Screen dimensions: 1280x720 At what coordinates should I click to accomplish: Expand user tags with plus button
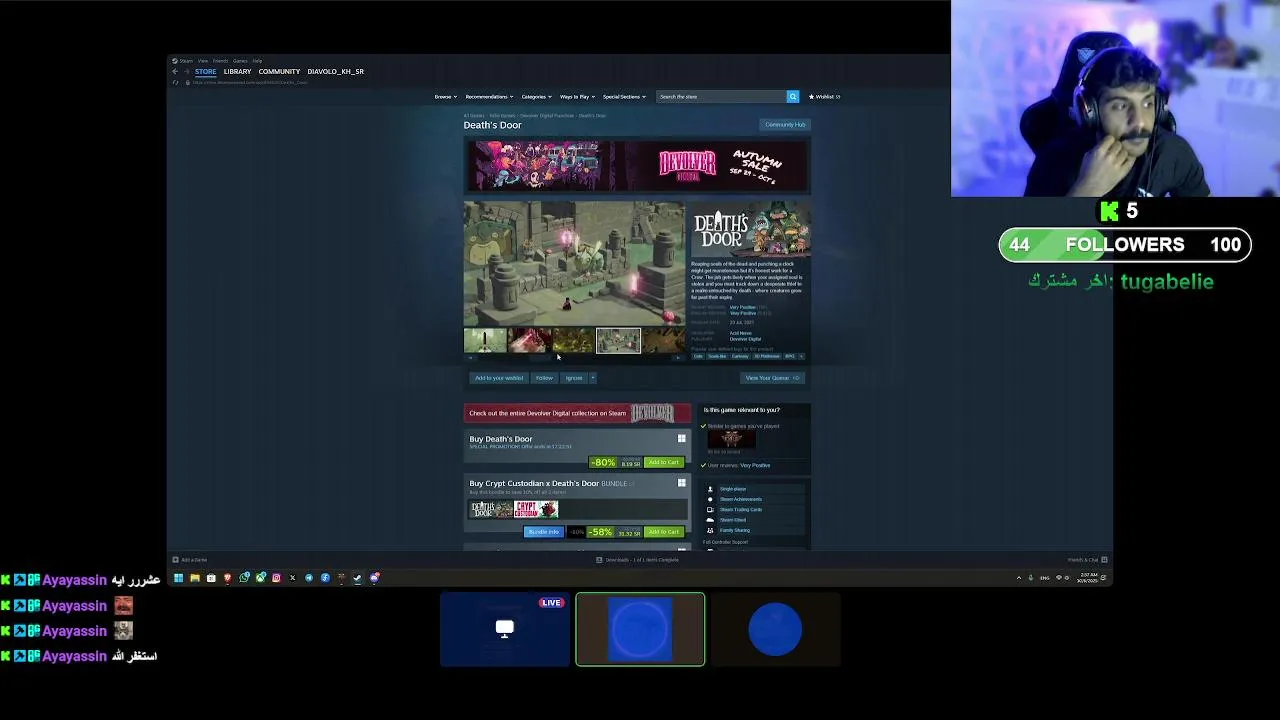801,356
